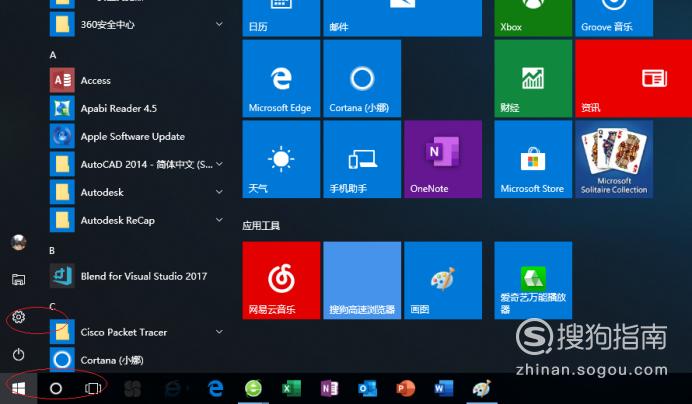Open the 画图 Paint tile
692x404 pixels.
point(443,280)
